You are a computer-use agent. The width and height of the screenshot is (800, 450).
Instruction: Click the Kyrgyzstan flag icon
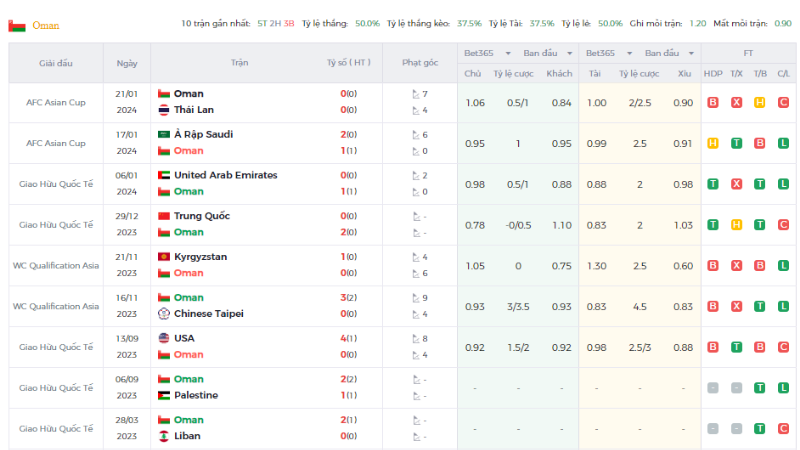164,257
